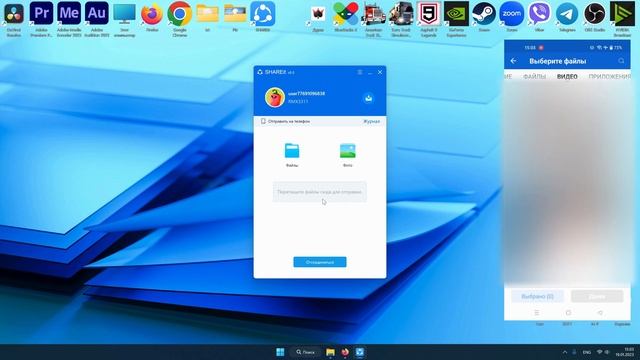Switch to the ФАЙЛЫ tab on phone
Viewport: 640px width, 360px height.
[x=534, y=76]
